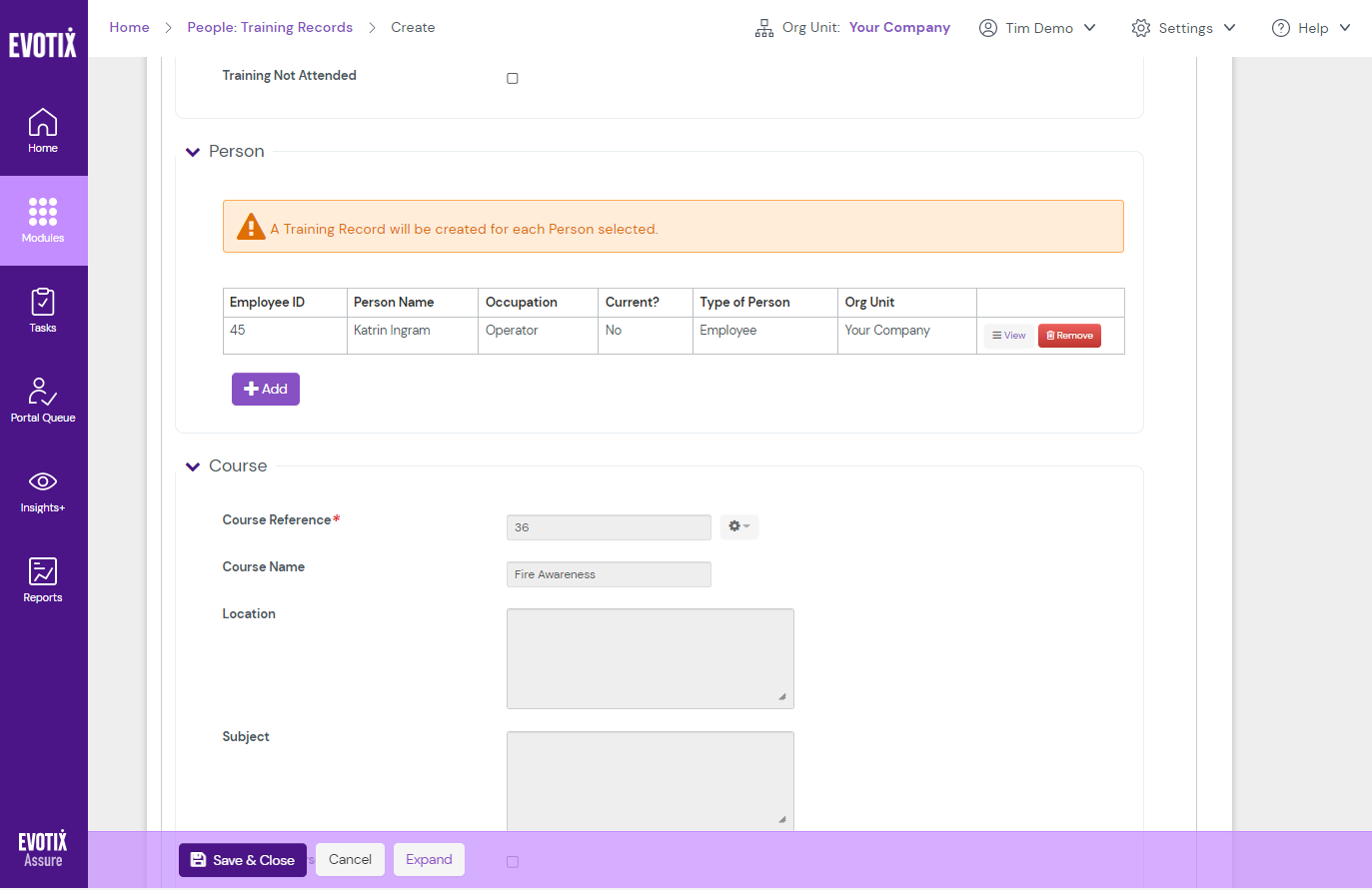Tick the Training Not Attended checkbox

pyautogui.click(x=513, y=78)
